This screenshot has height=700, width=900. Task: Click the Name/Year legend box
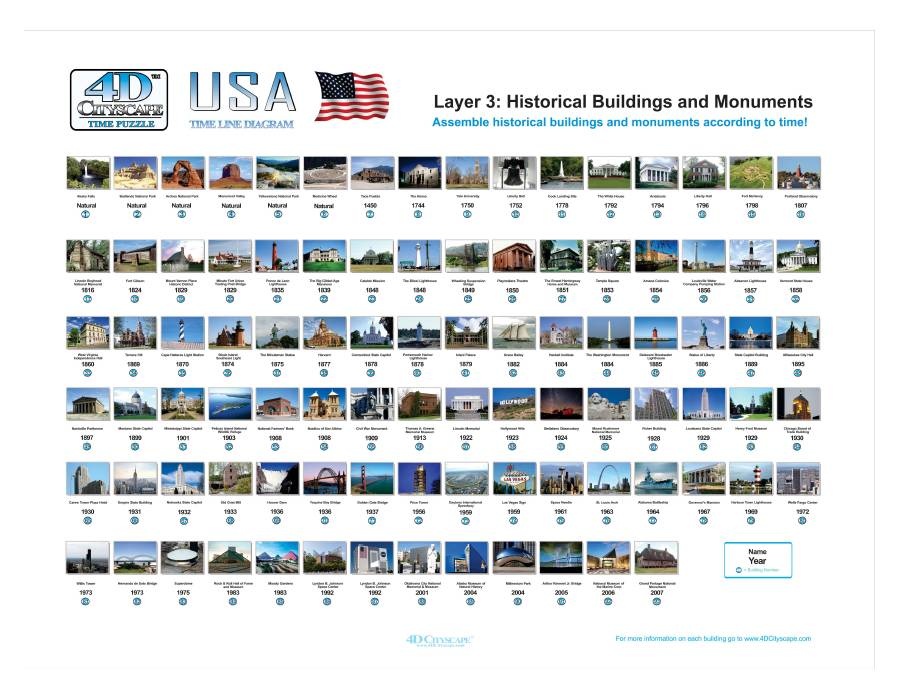point(758,560)
